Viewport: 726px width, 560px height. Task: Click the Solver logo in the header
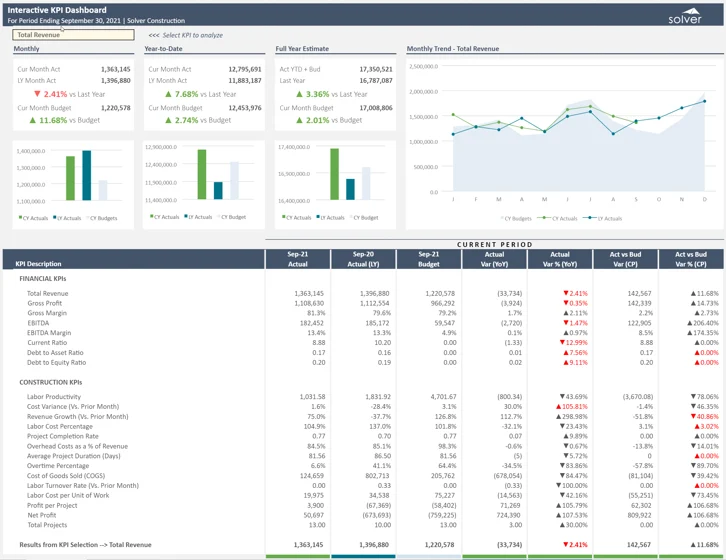685,17
